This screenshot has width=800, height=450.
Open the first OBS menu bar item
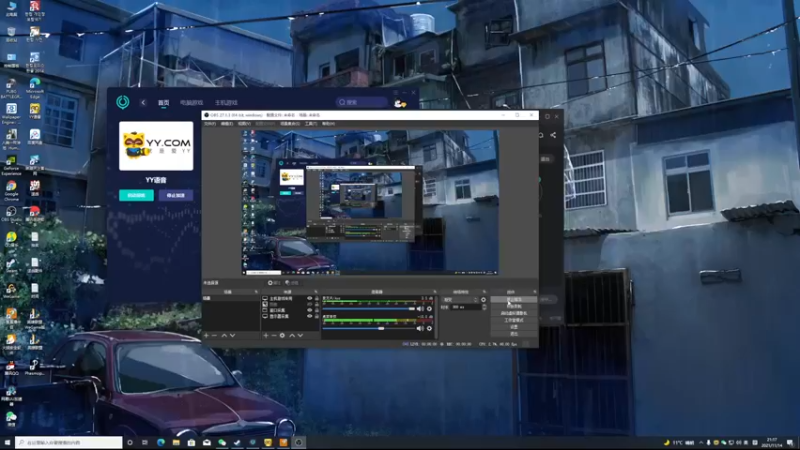click(x=210, y=123)
